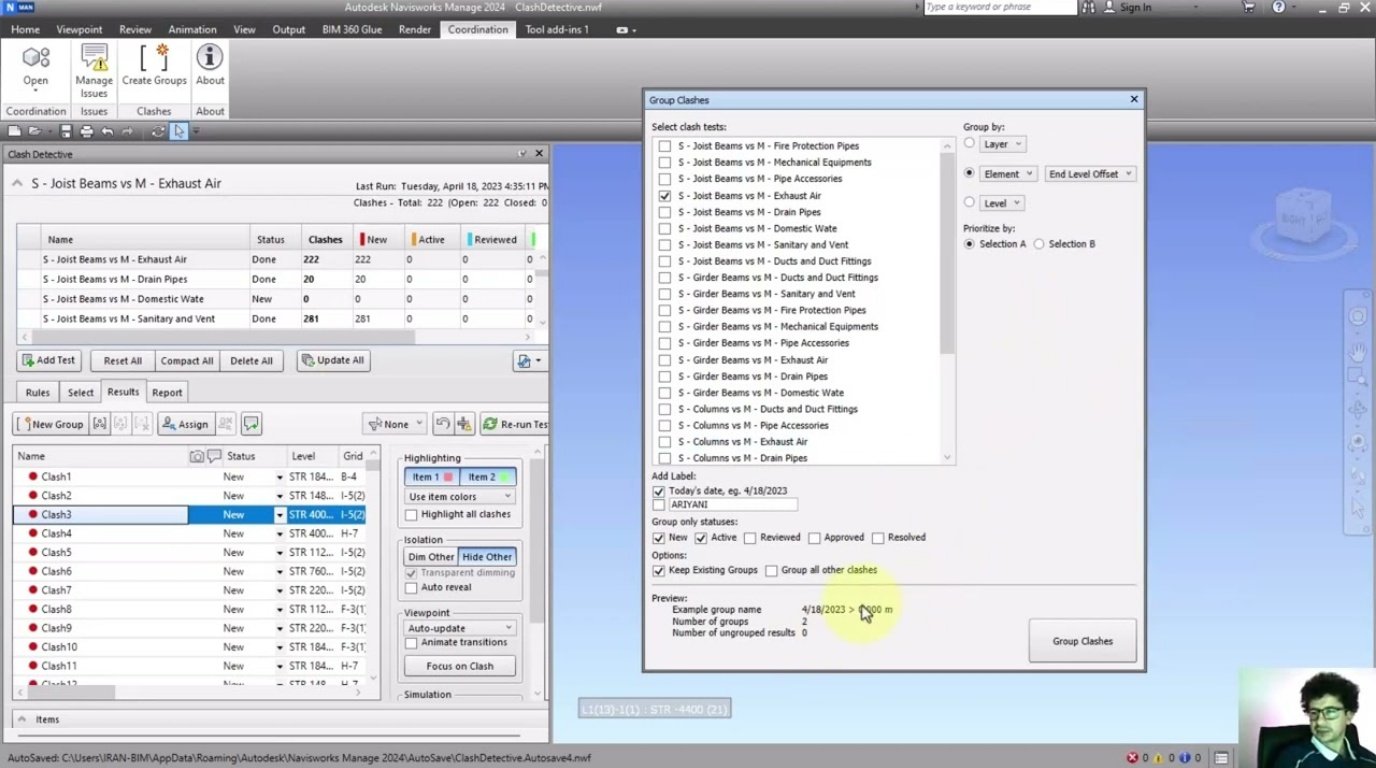
Task: Check Highlight all clashes
Action: pyautogui.click(x=411, y=515)
